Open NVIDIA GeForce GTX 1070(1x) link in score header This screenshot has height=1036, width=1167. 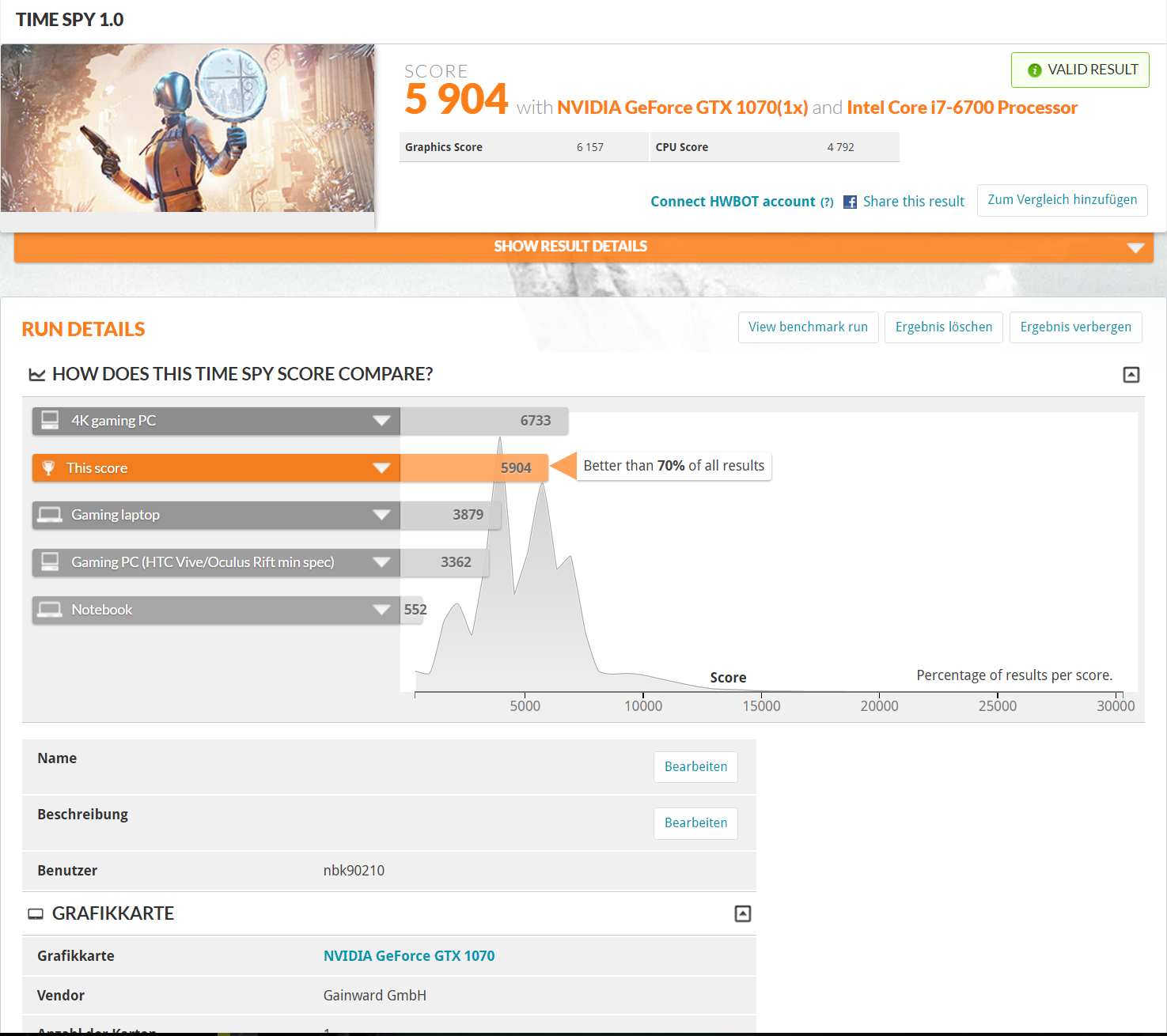pos(683,108)
